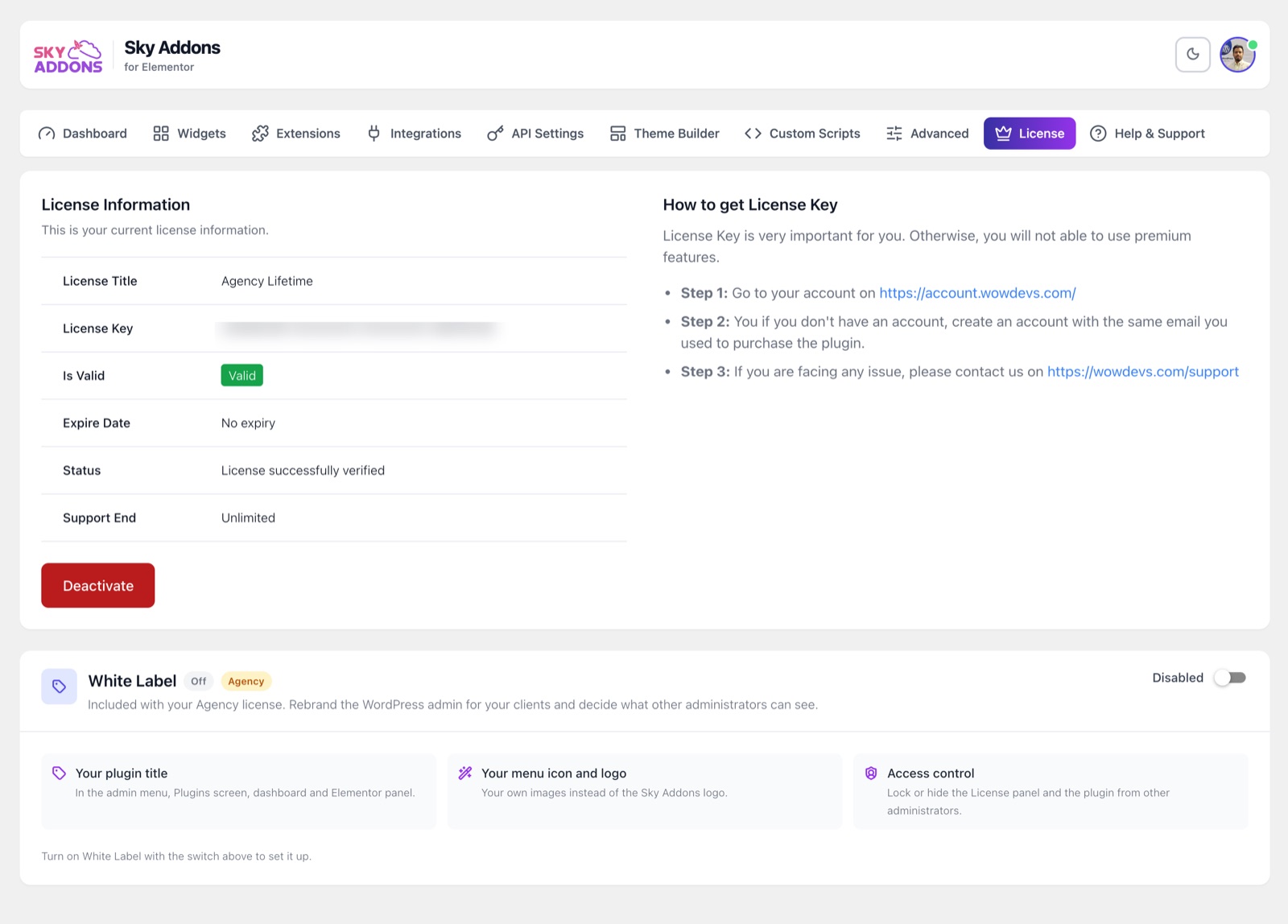The height and width of the screenshot is (924, 1288).
Task: Click the Deactivate button
Action: [98, 585]
